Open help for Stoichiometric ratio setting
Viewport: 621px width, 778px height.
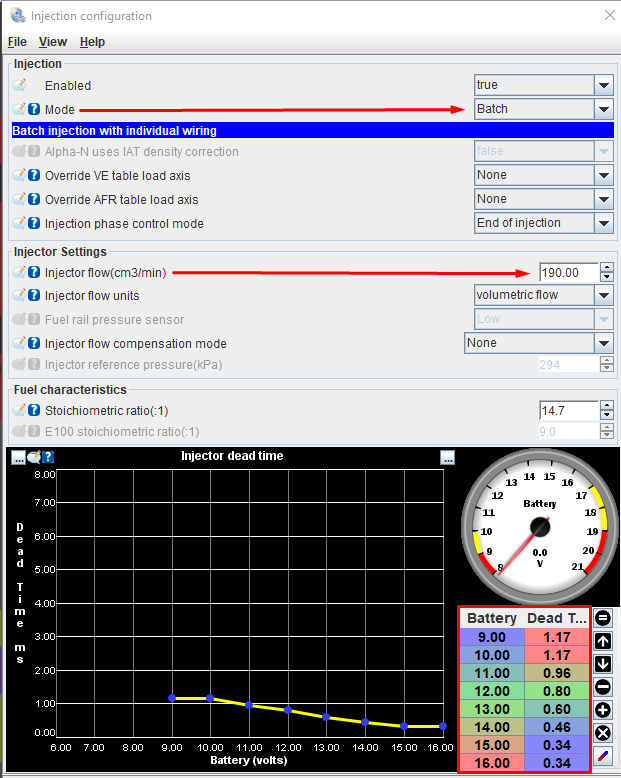34,410
